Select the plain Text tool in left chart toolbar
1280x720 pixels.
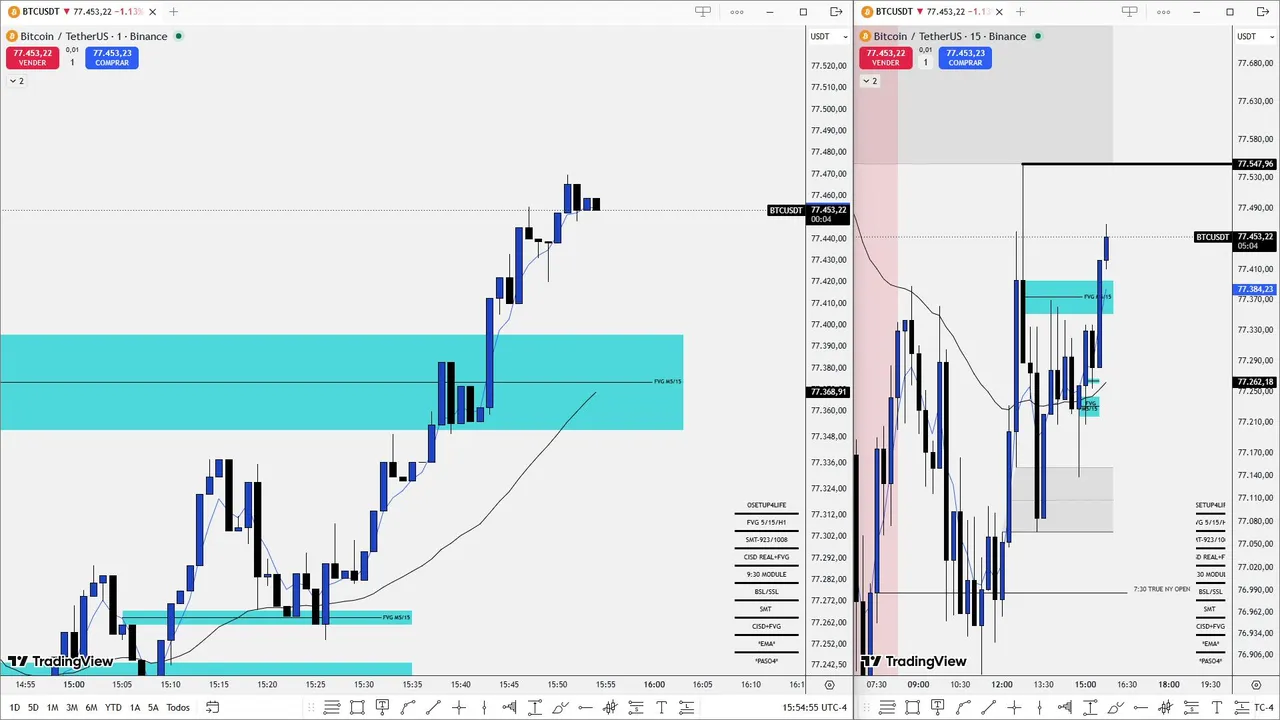pyautogui.click(x=661, y=707)
